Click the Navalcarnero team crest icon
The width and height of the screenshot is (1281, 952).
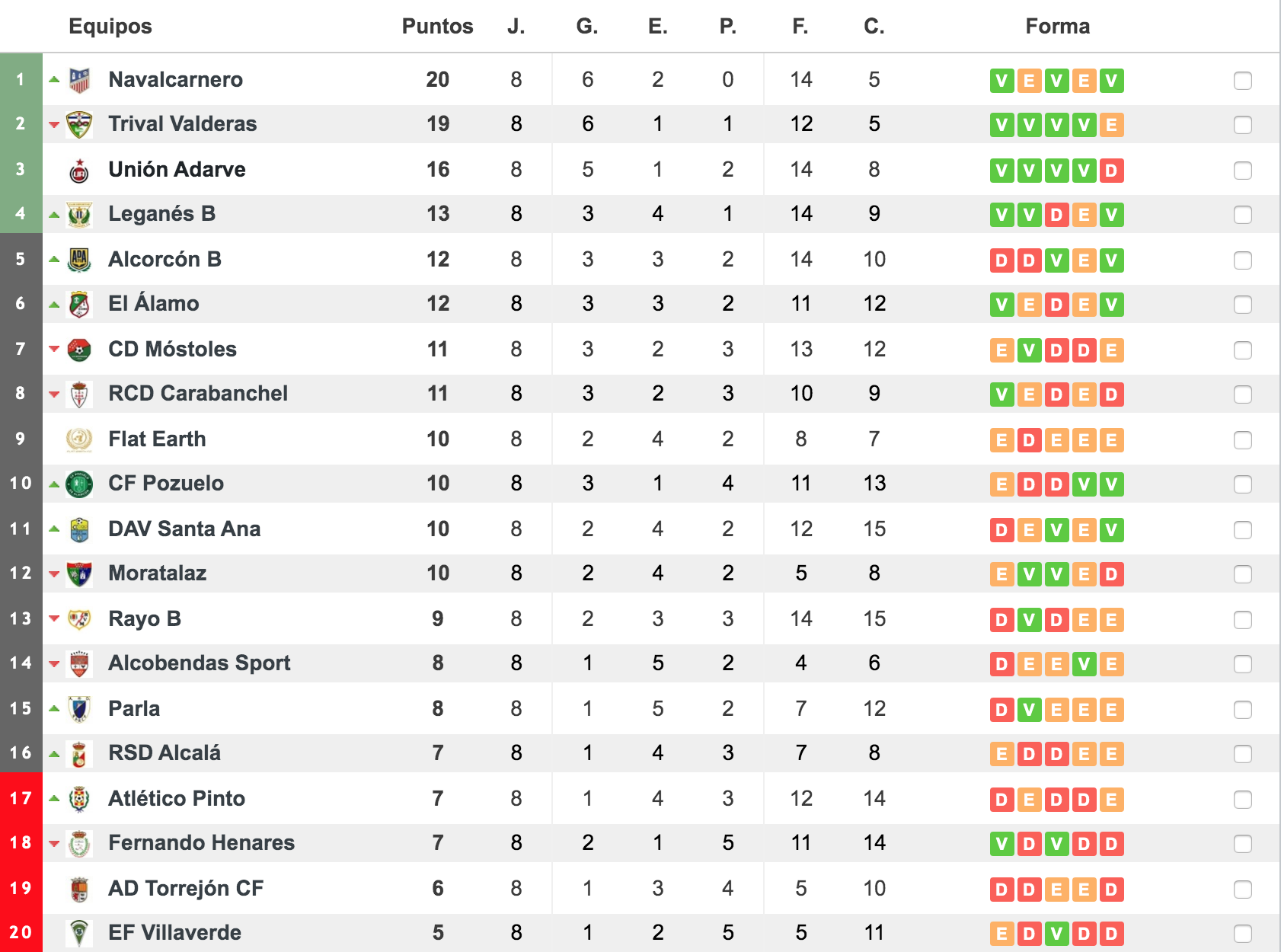coord(79,80)
